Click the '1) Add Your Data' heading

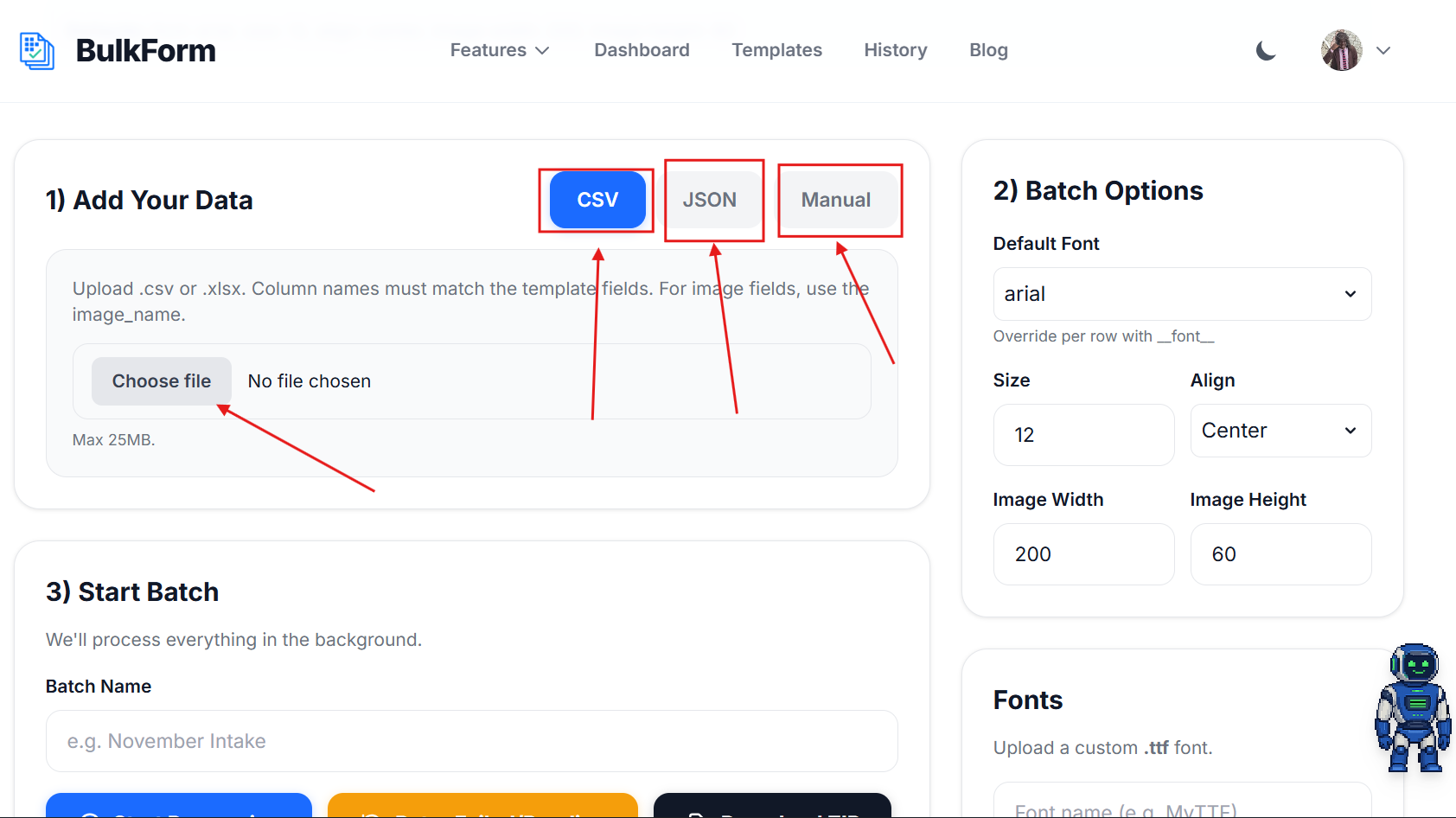click(x=150, y=200)
